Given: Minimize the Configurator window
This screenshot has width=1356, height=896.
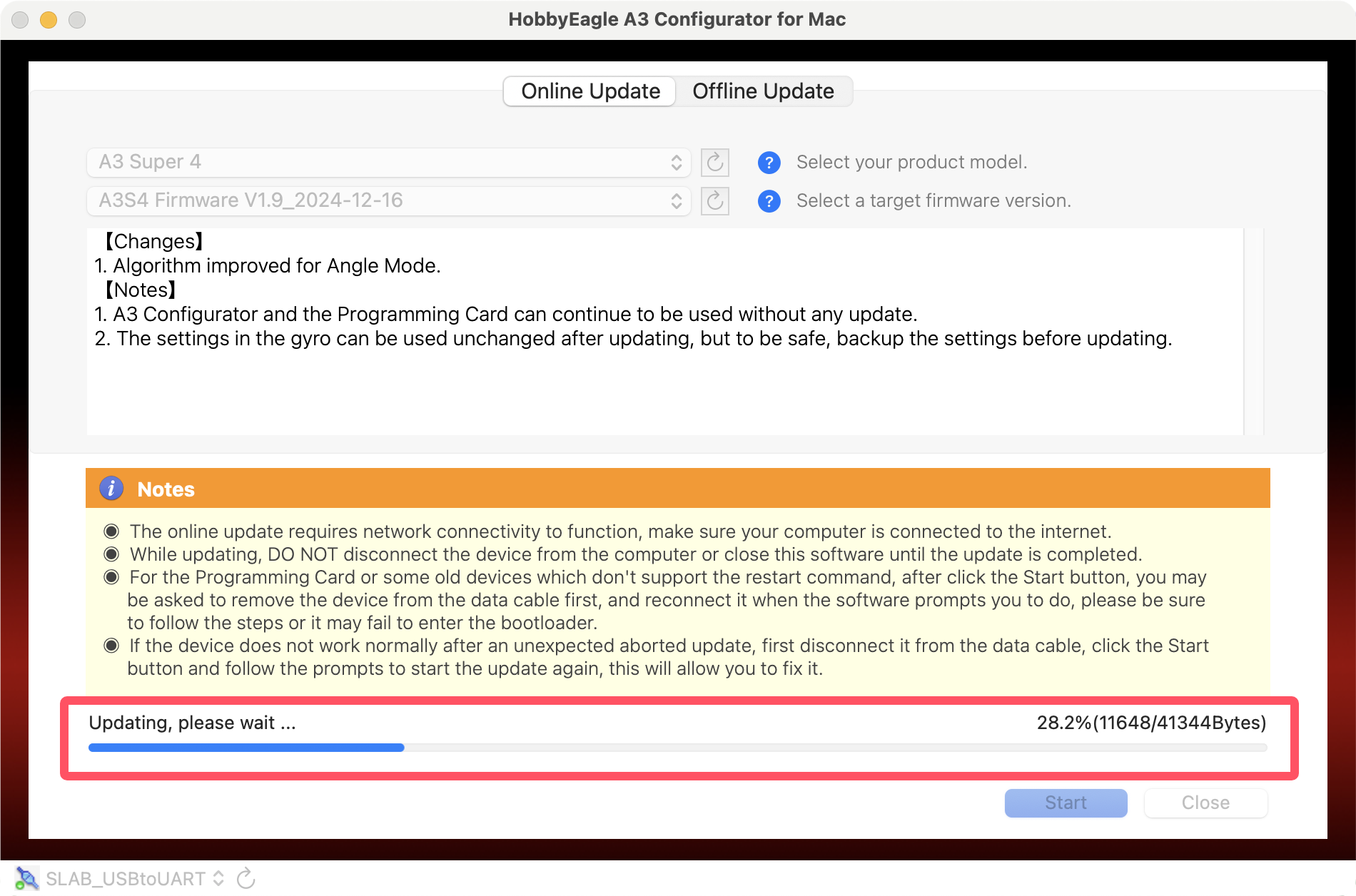Looking at the screenshot, I should point(49,19).
